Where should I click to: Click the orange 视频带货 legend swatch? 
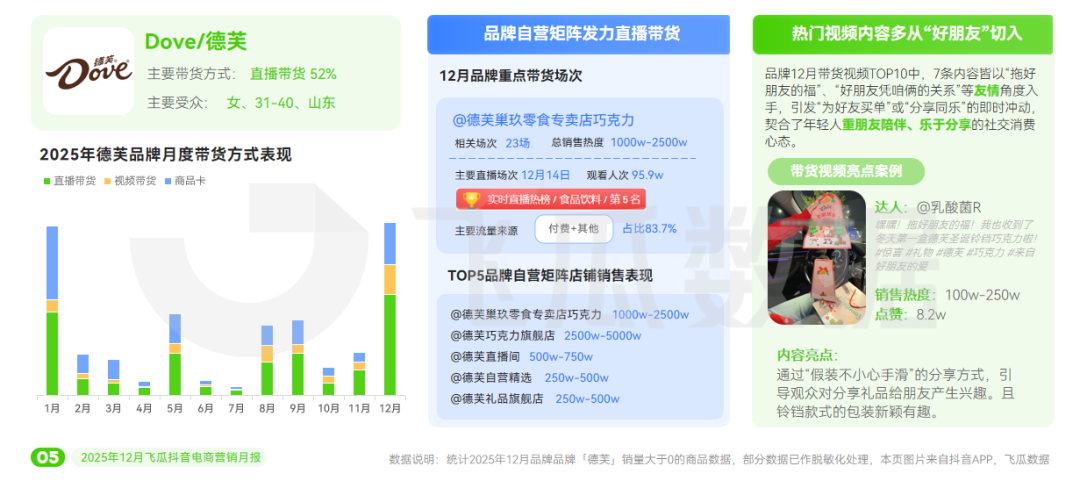pyautogui.click(x=107, y=181)
